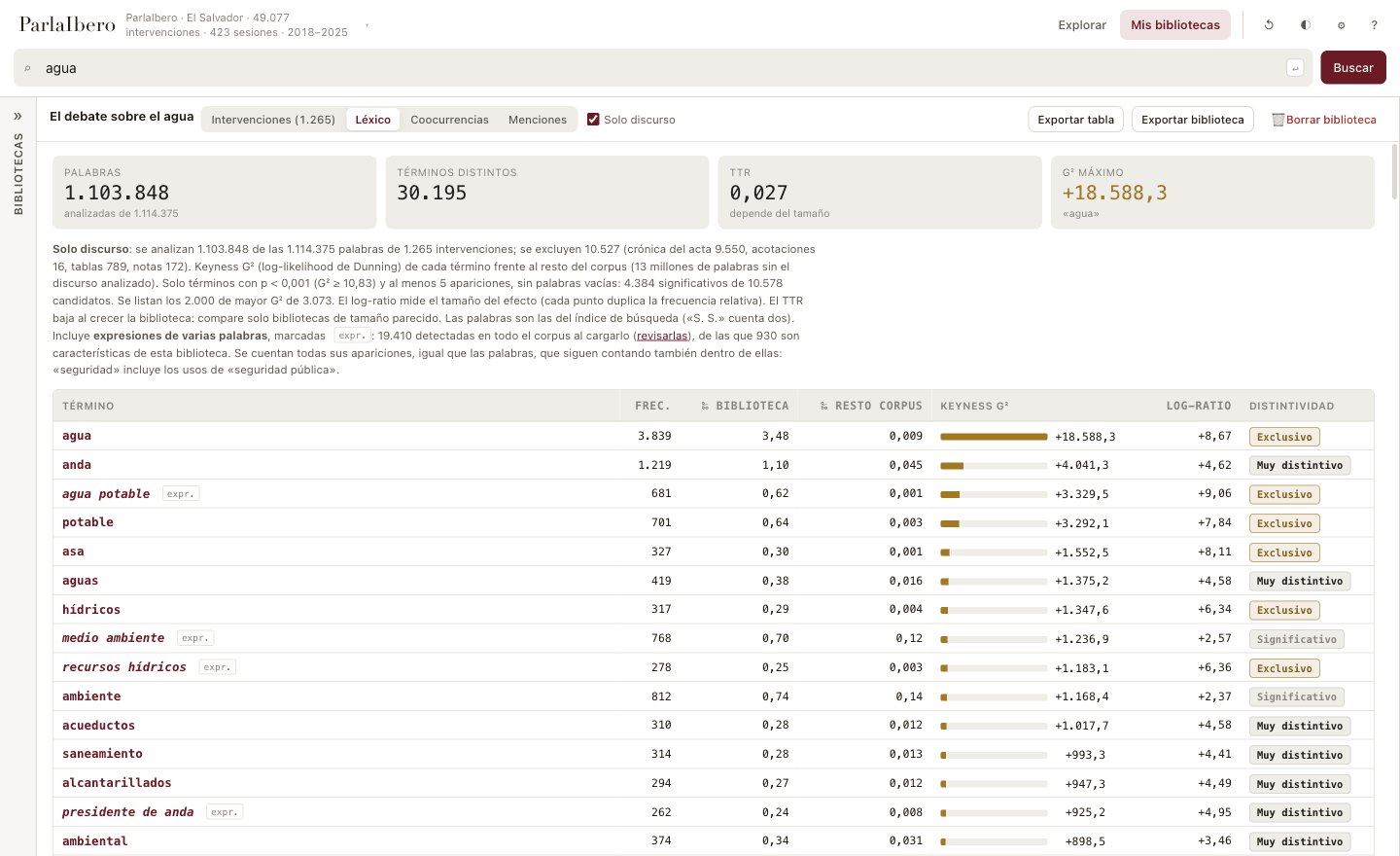Click the reset/undo arrow icon
The width and height of the screenshot is (1400, 856).
pos(1269,25)
